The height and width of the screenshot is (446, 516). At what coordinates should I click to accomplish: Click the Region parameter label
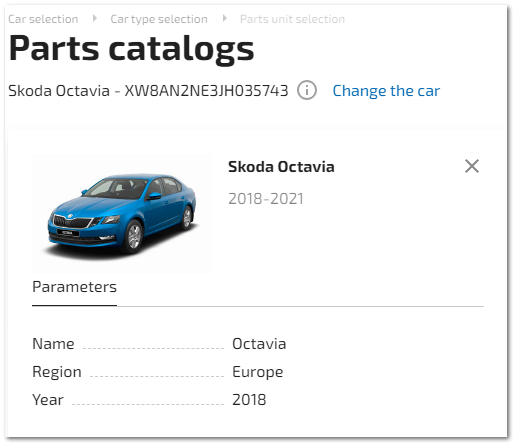click(57, 372)
